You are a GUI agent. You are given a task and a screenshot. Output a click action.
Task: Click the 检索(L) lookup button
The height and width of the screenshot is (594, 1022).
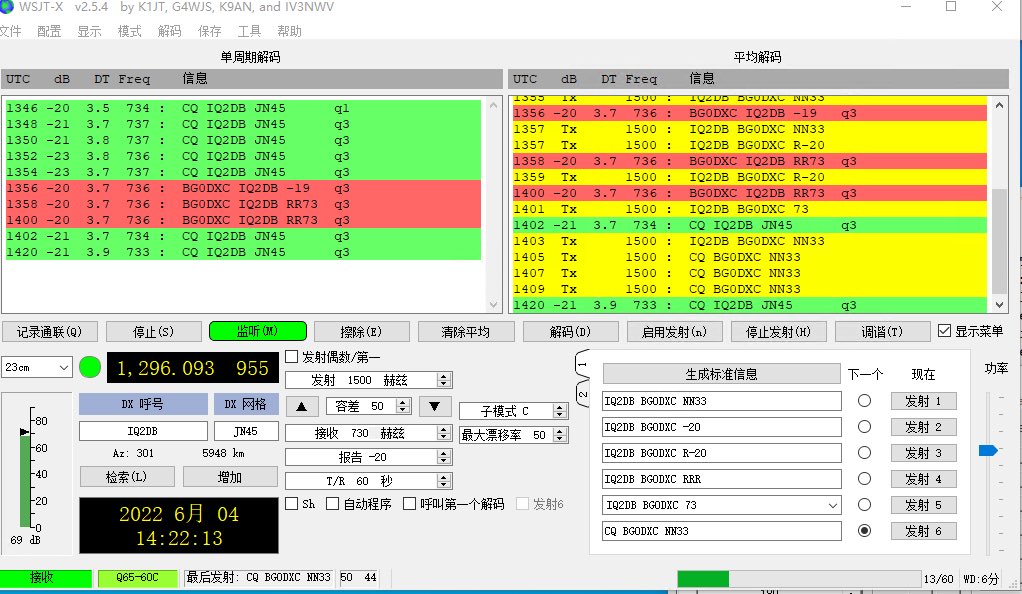tap(127, 477)
